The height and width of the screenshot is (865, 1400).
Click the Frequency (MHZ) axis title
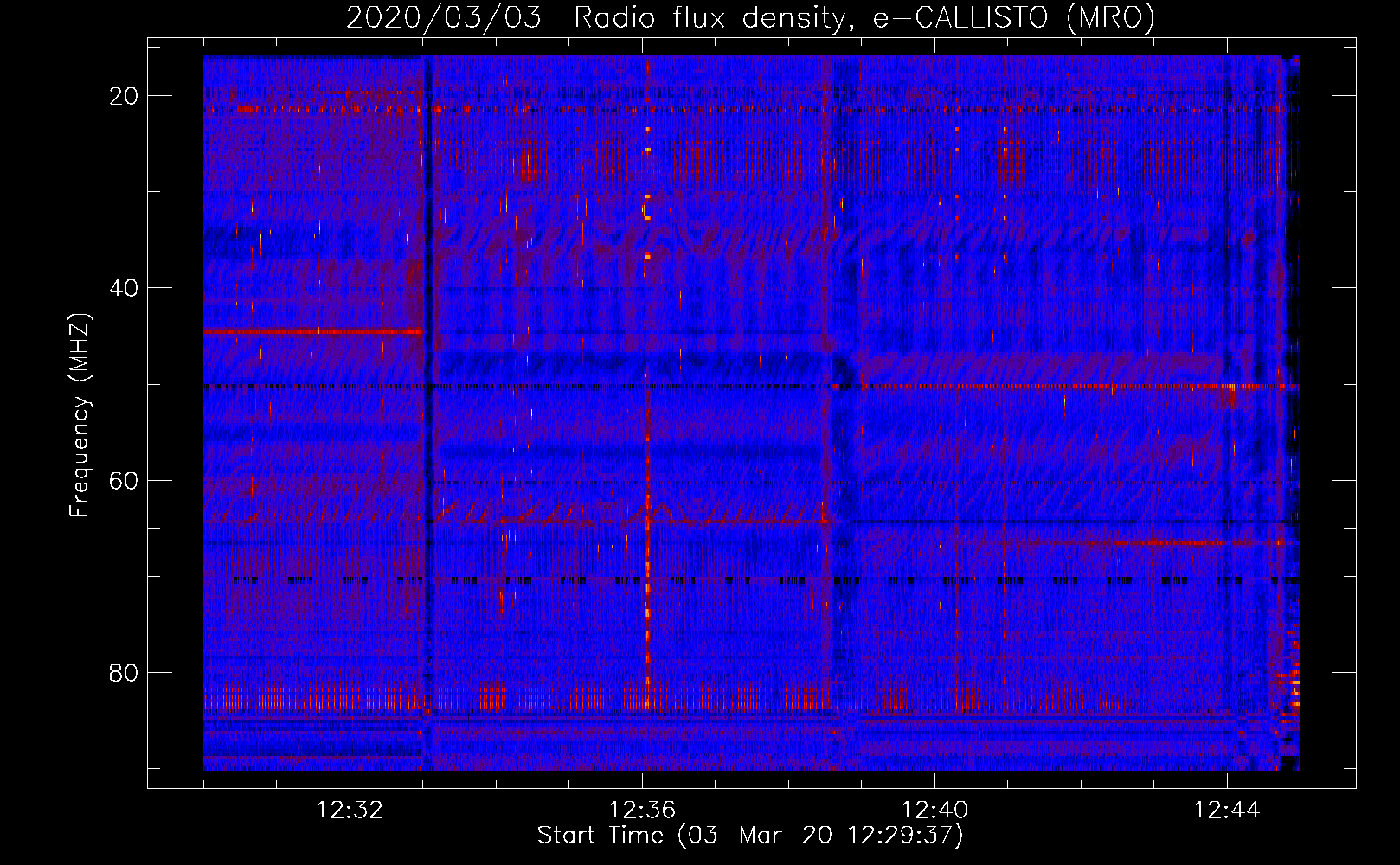pos(80,415)
